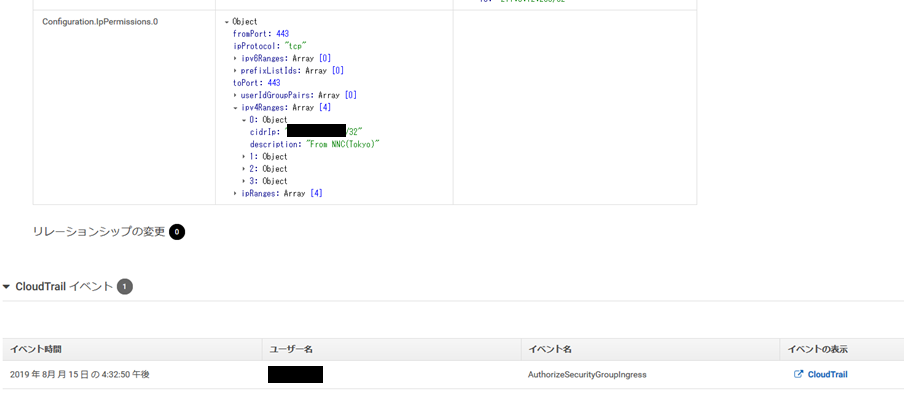Expand the 1: Object entry

click(244, 157)
